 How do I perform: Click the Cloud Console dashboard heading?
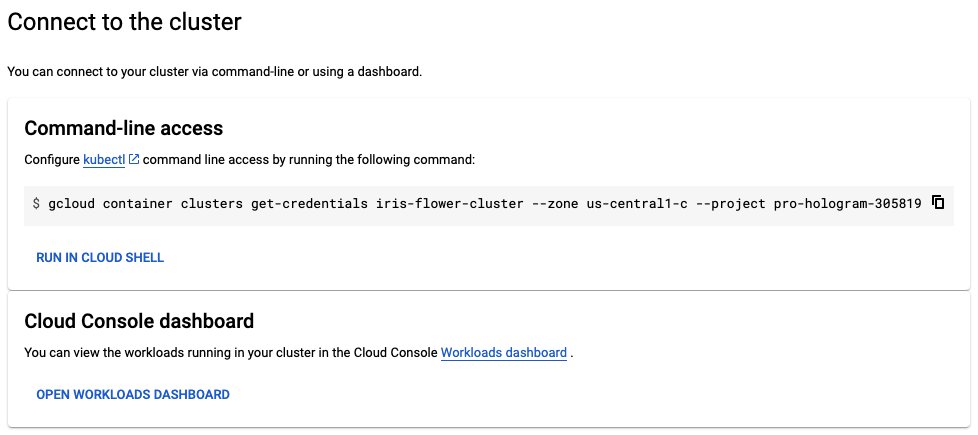[x=139, y=322]
